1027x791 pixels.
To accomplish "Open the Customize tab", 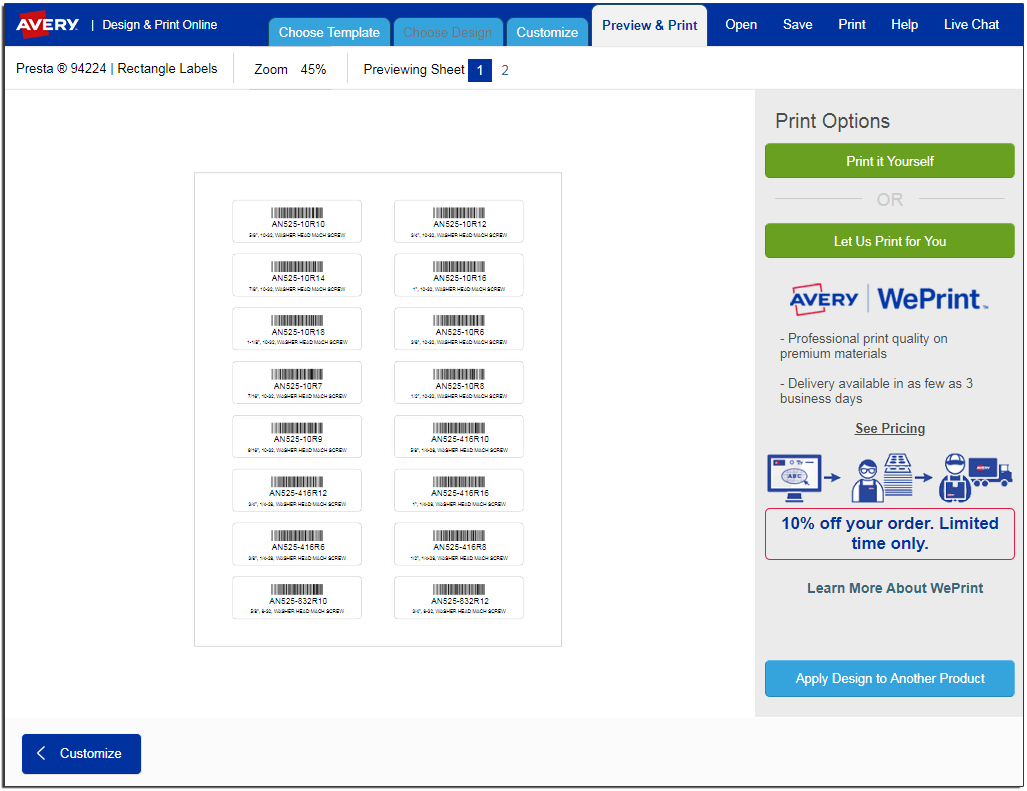I will tap(547, 32).
